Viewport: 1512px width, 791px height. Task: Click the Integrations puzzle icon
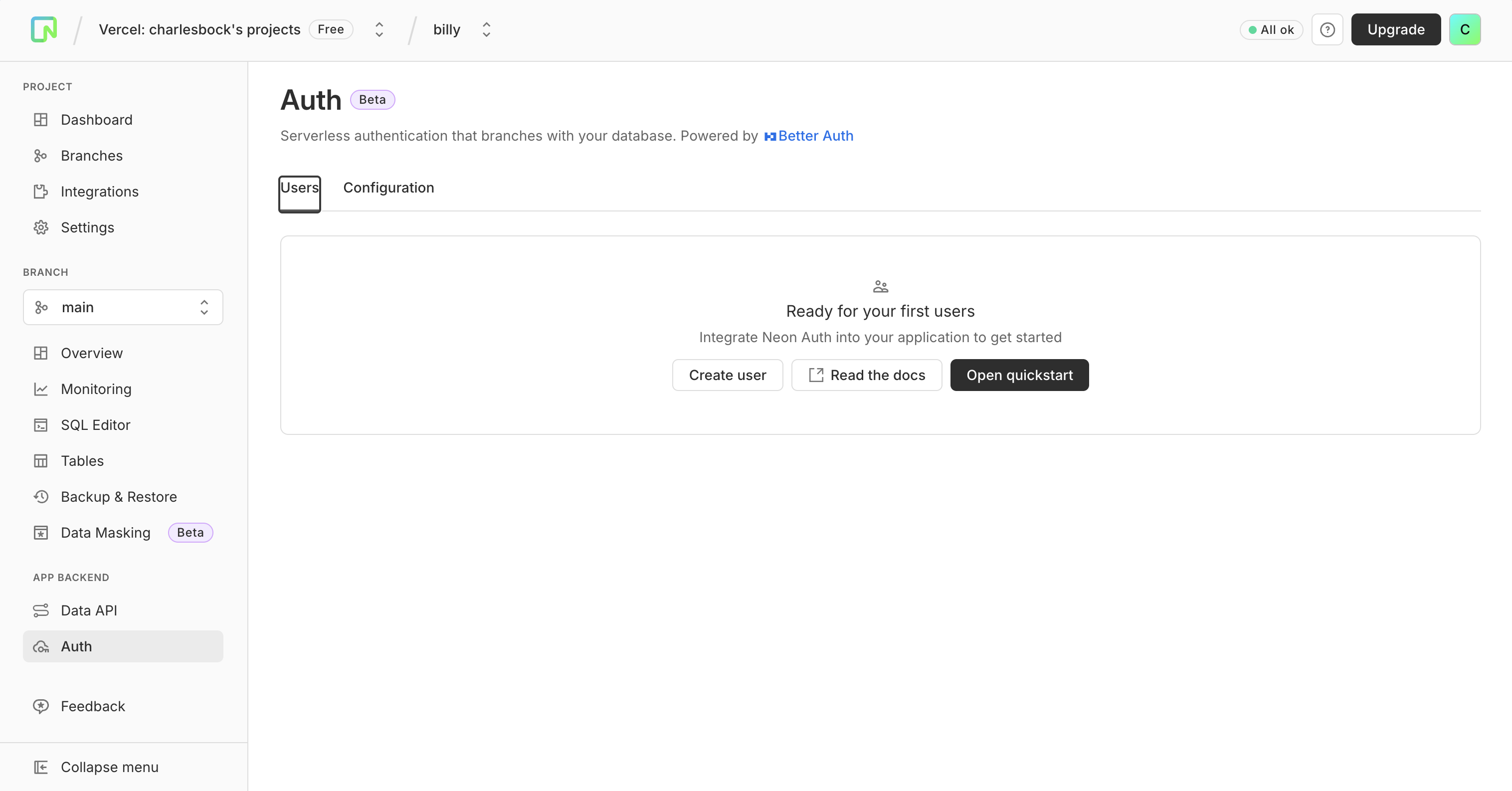40,192
